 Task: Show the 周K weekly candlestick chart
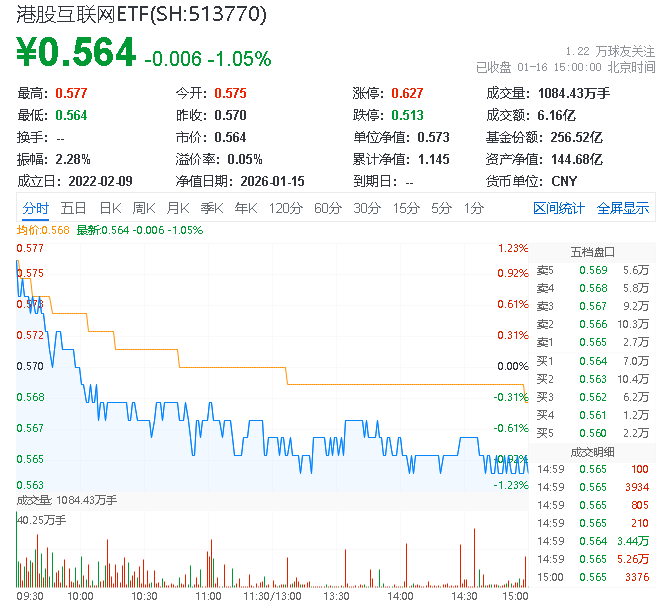point(143,208)
